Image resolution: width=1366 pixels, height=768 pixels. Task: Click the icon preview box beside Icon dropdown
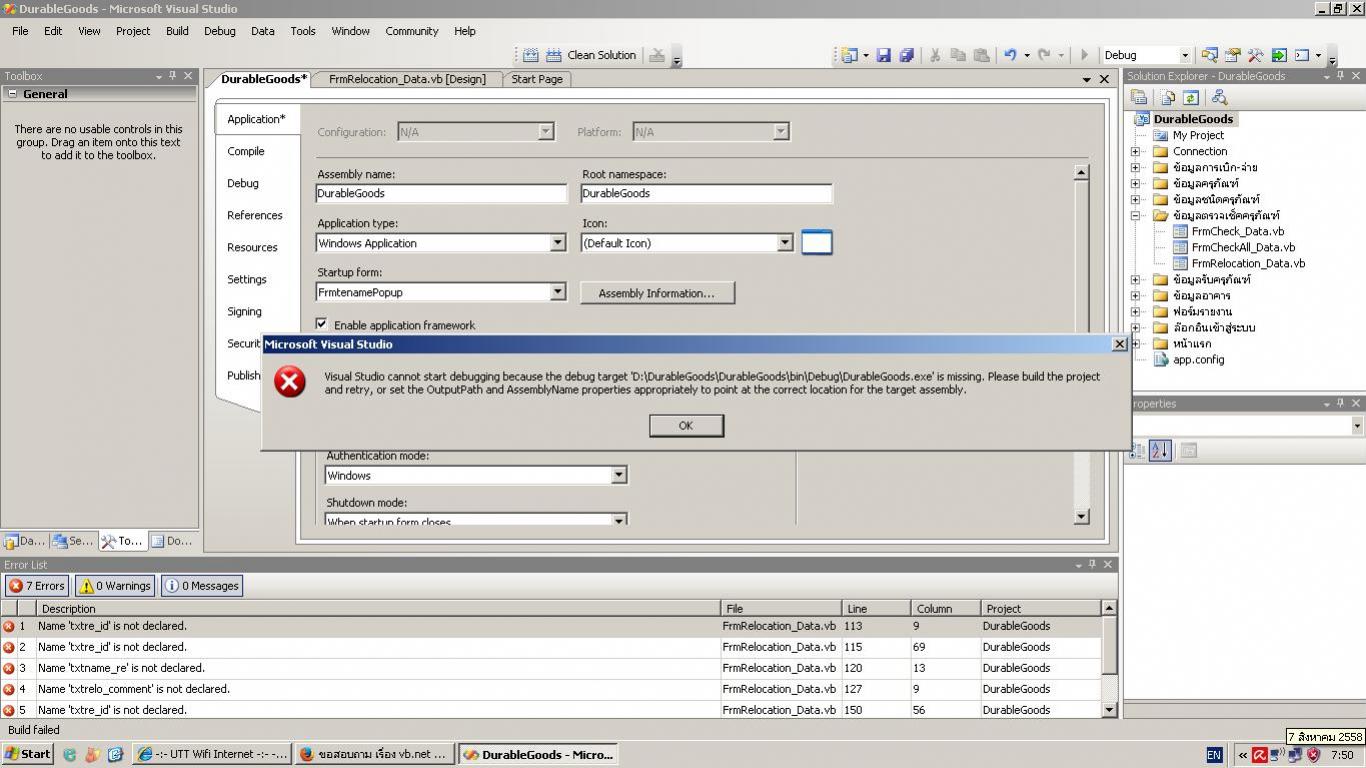coord(816,242)
